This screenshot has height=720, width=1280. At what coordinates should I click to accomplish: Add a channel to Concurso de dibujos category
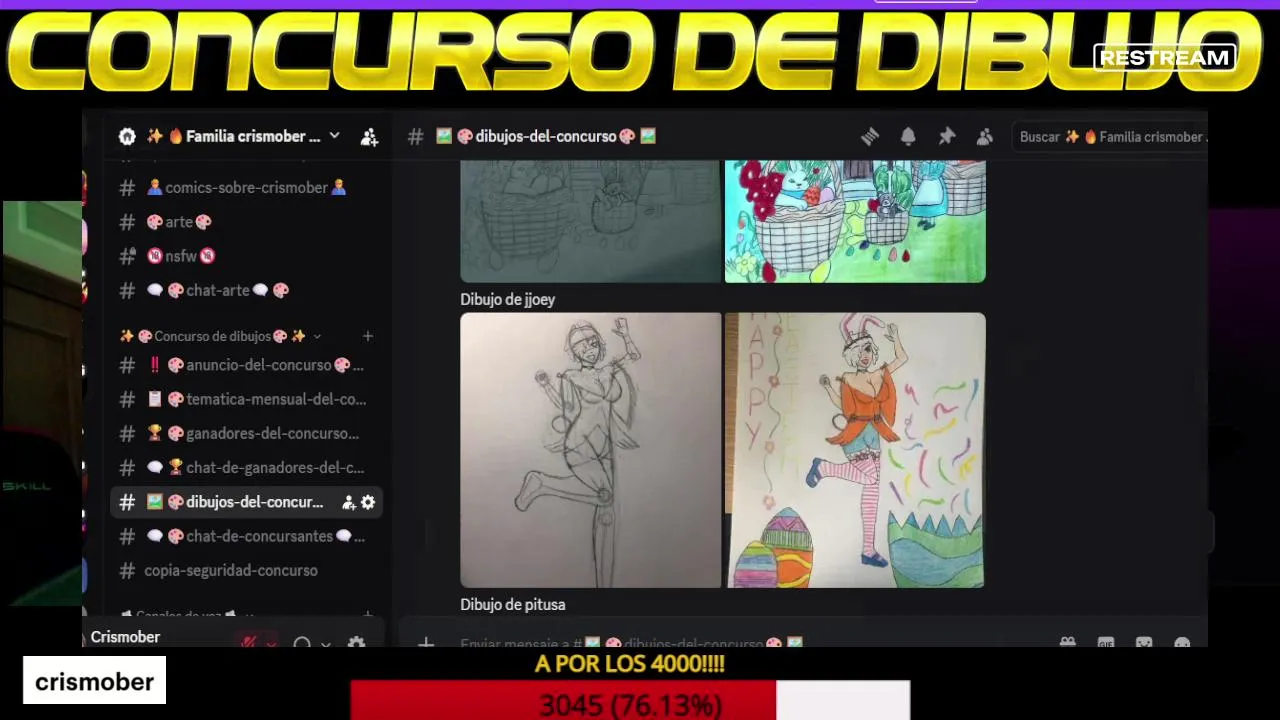pos(368,336)
